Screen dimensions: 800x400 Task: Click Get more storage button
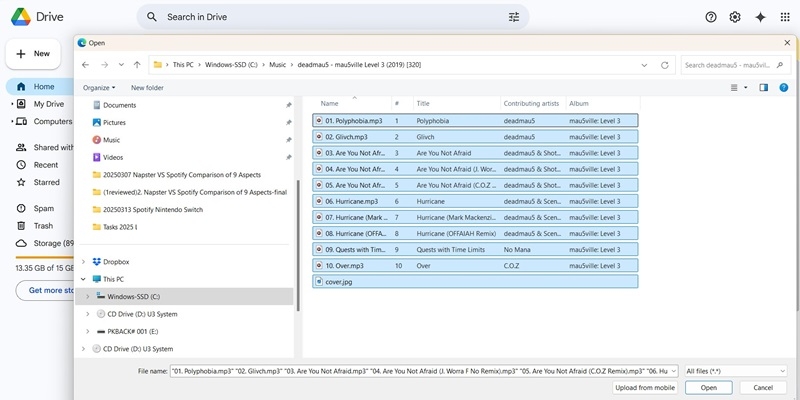coord(46,290)
